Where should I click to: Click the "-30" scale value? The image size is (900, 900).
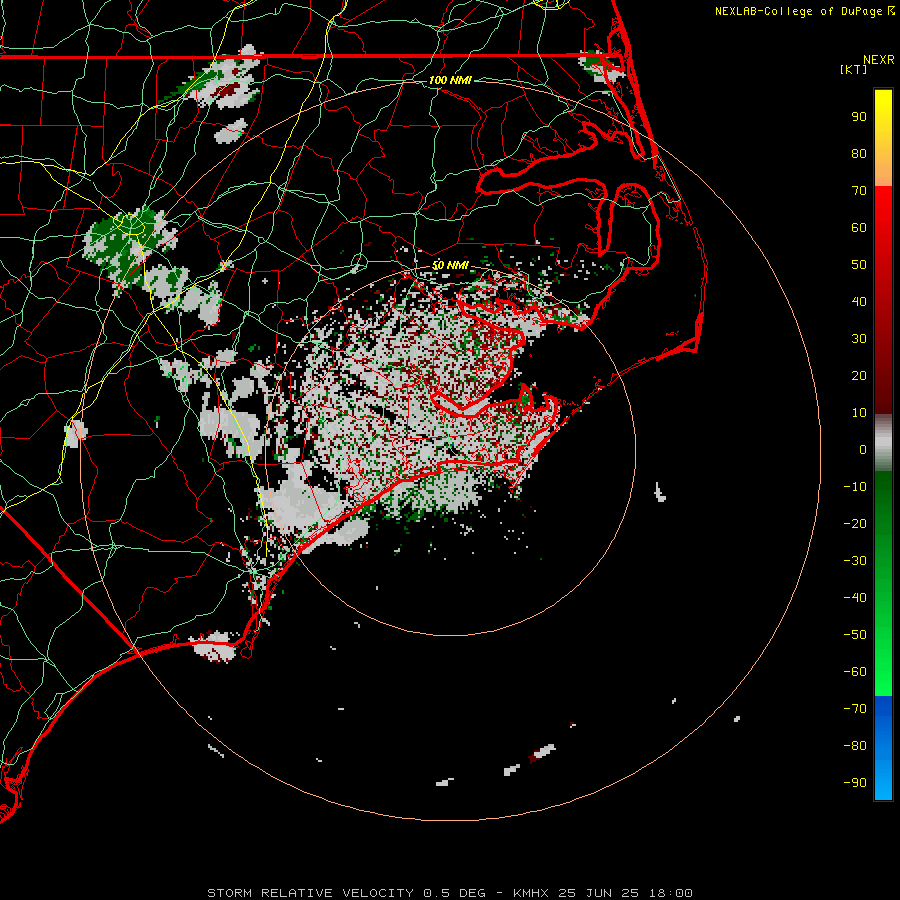(855, 561)
